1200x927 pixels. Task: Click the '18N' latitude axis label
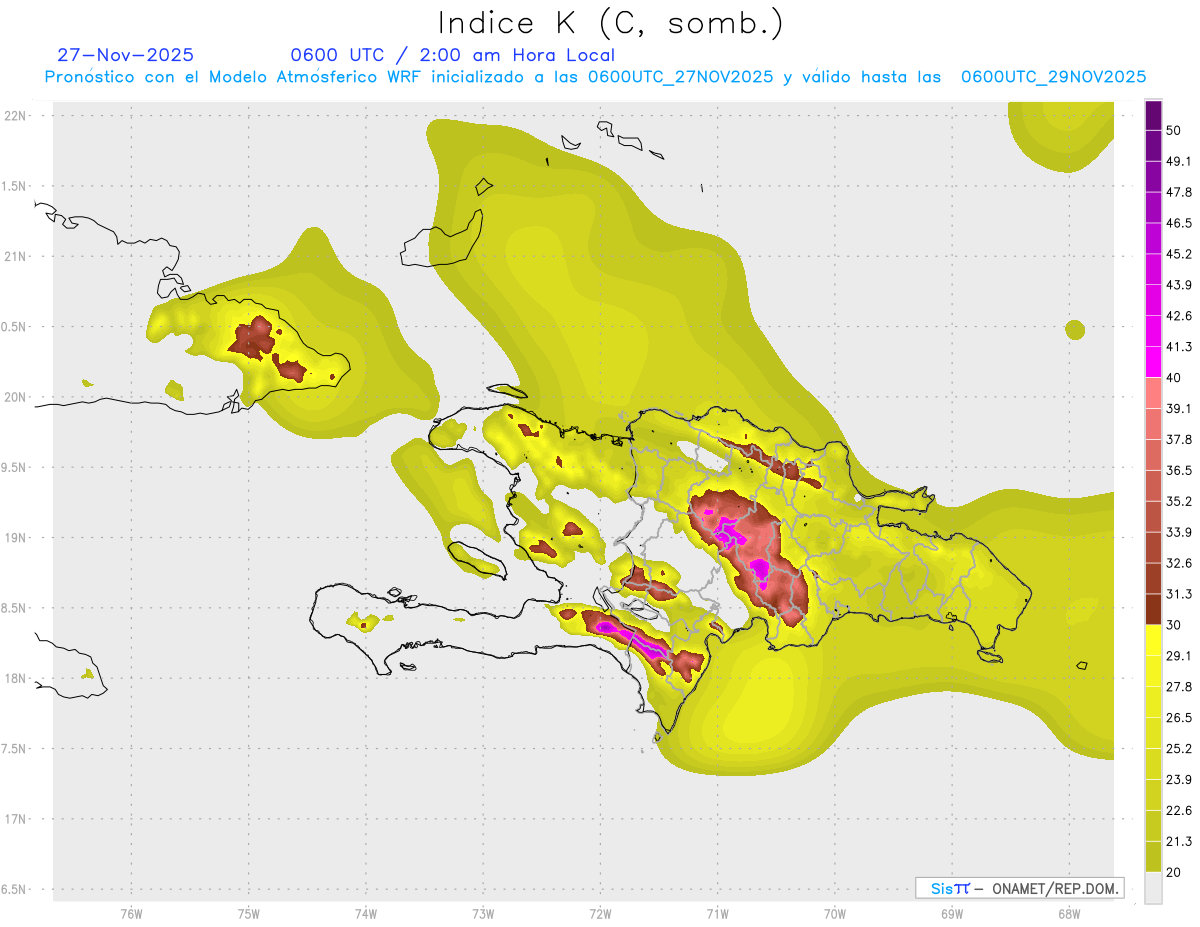pos(14,679)
